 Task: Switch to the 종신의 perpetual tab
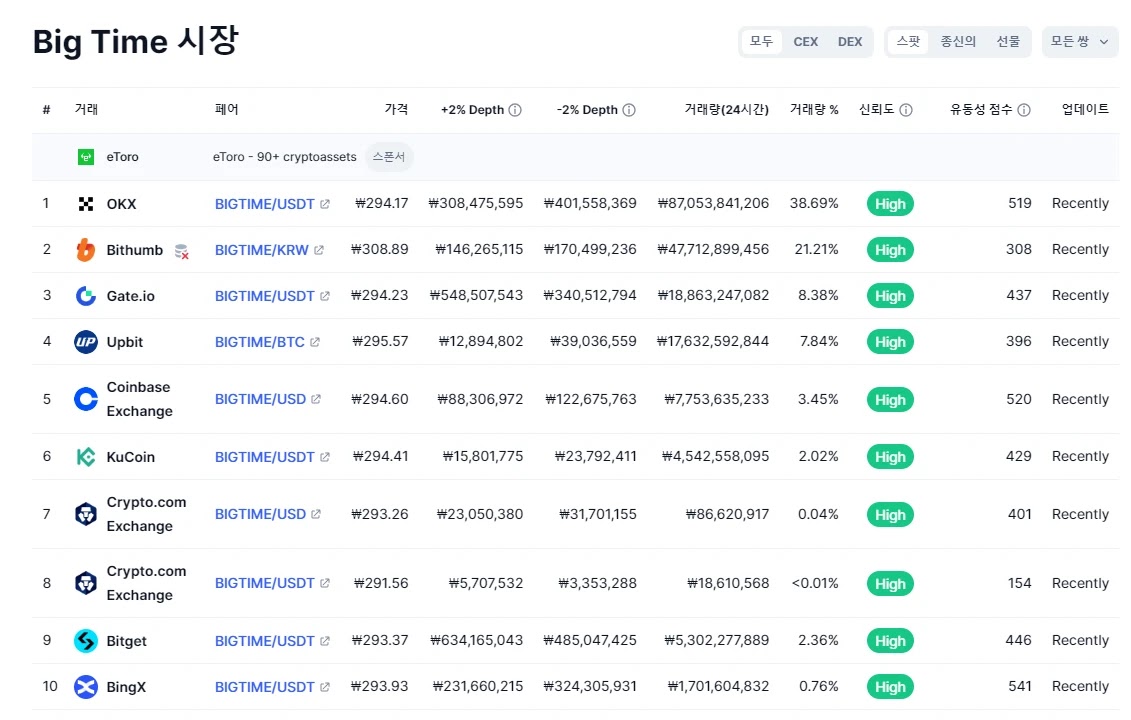pyautogui.click(x=958, y=42)
